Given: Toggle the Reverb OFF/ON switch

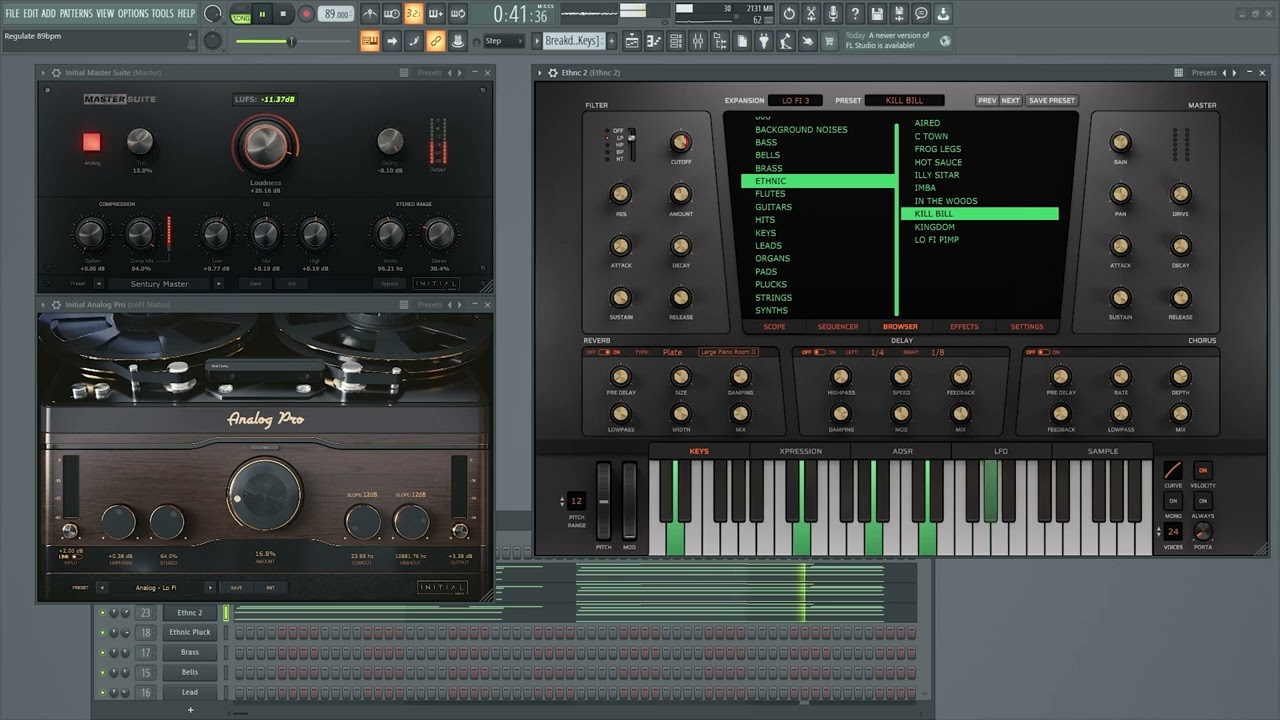Looking at the screenshot, I should [x=603, y=352].
